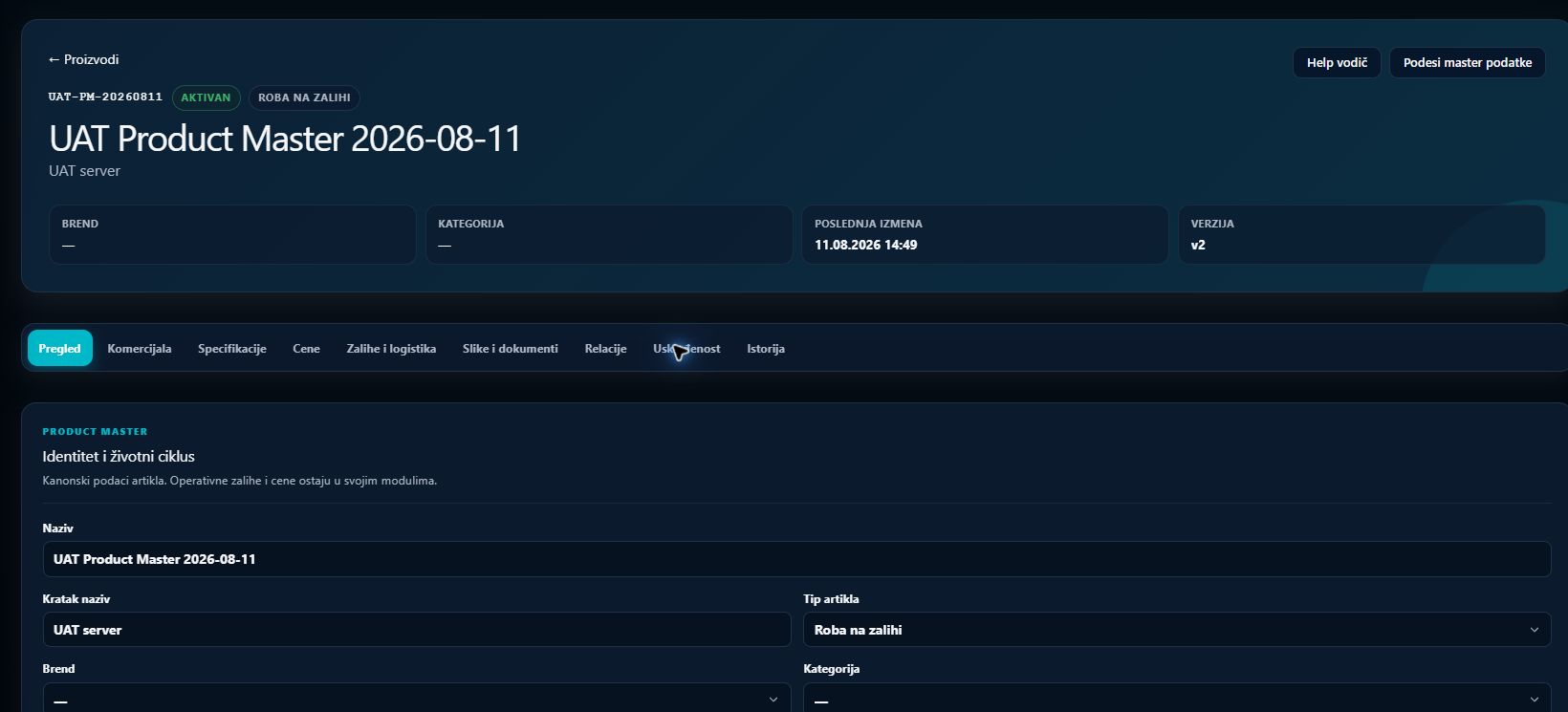Go back via the Proizvodi link
This screenshot has height=712, width=1568.
pyautogui.click(x=84, y=59)
